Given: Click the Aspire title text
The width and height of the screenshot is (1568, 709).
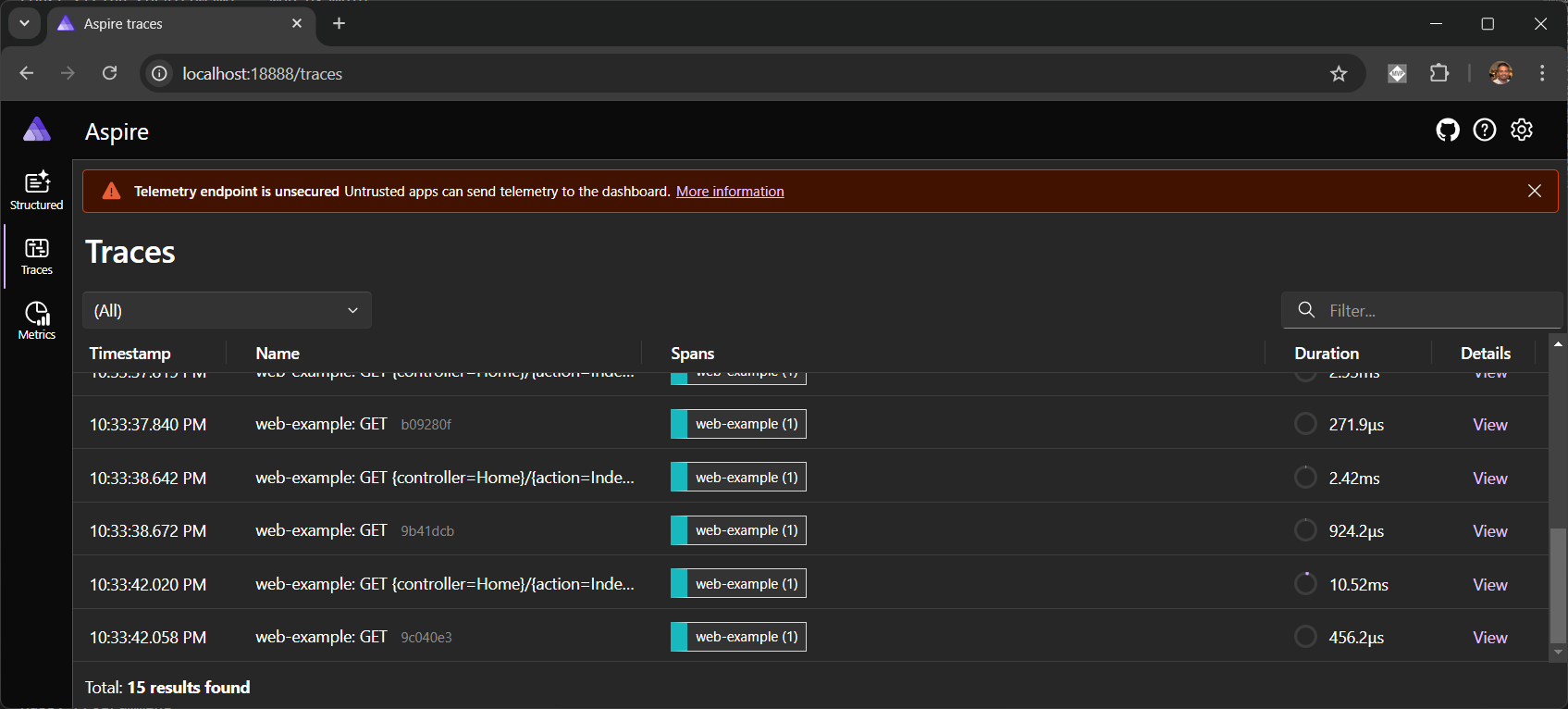Looking at the screenshot, I should point(117,132).
